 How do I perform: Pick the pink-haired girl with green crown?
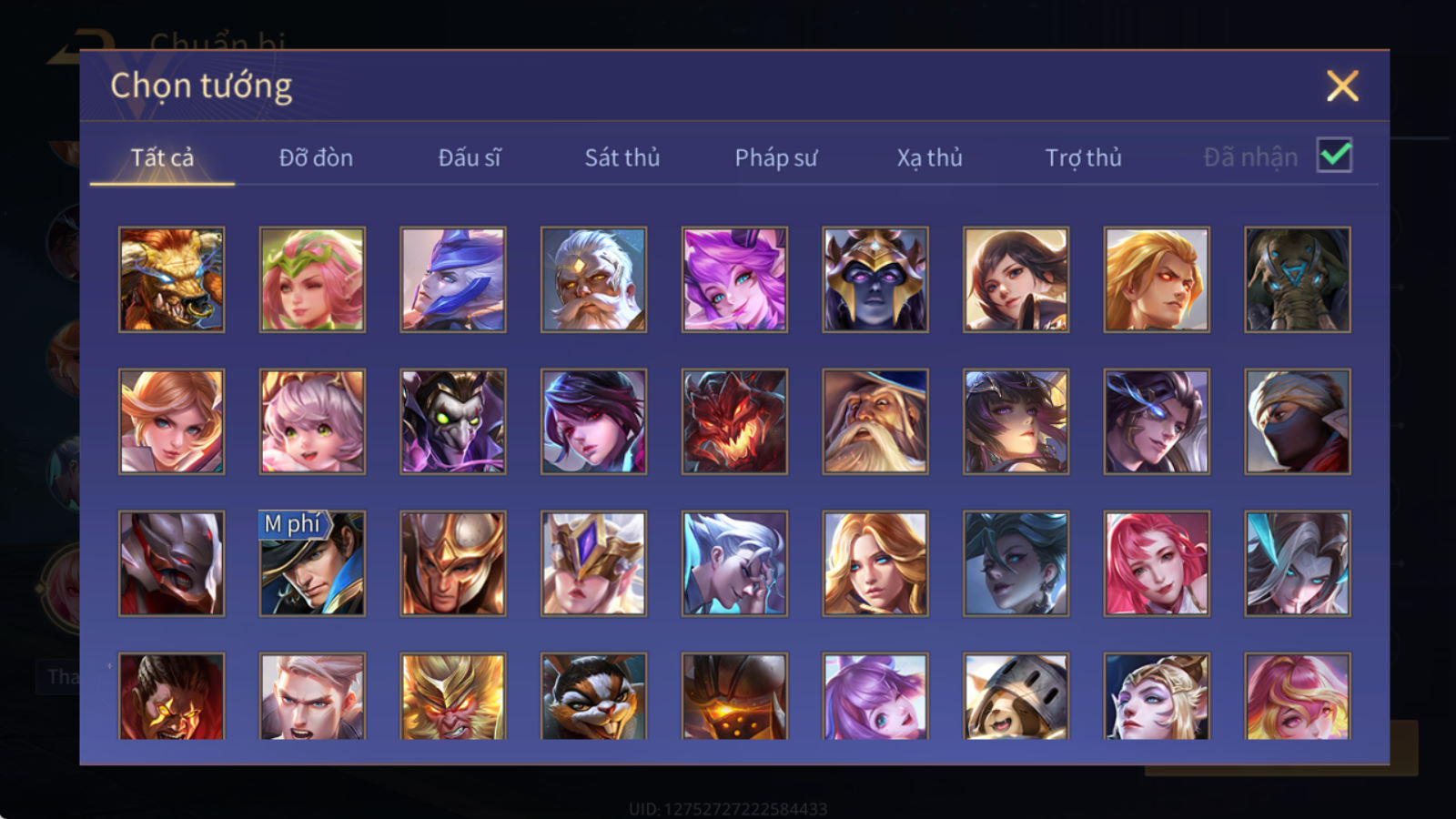312,279
